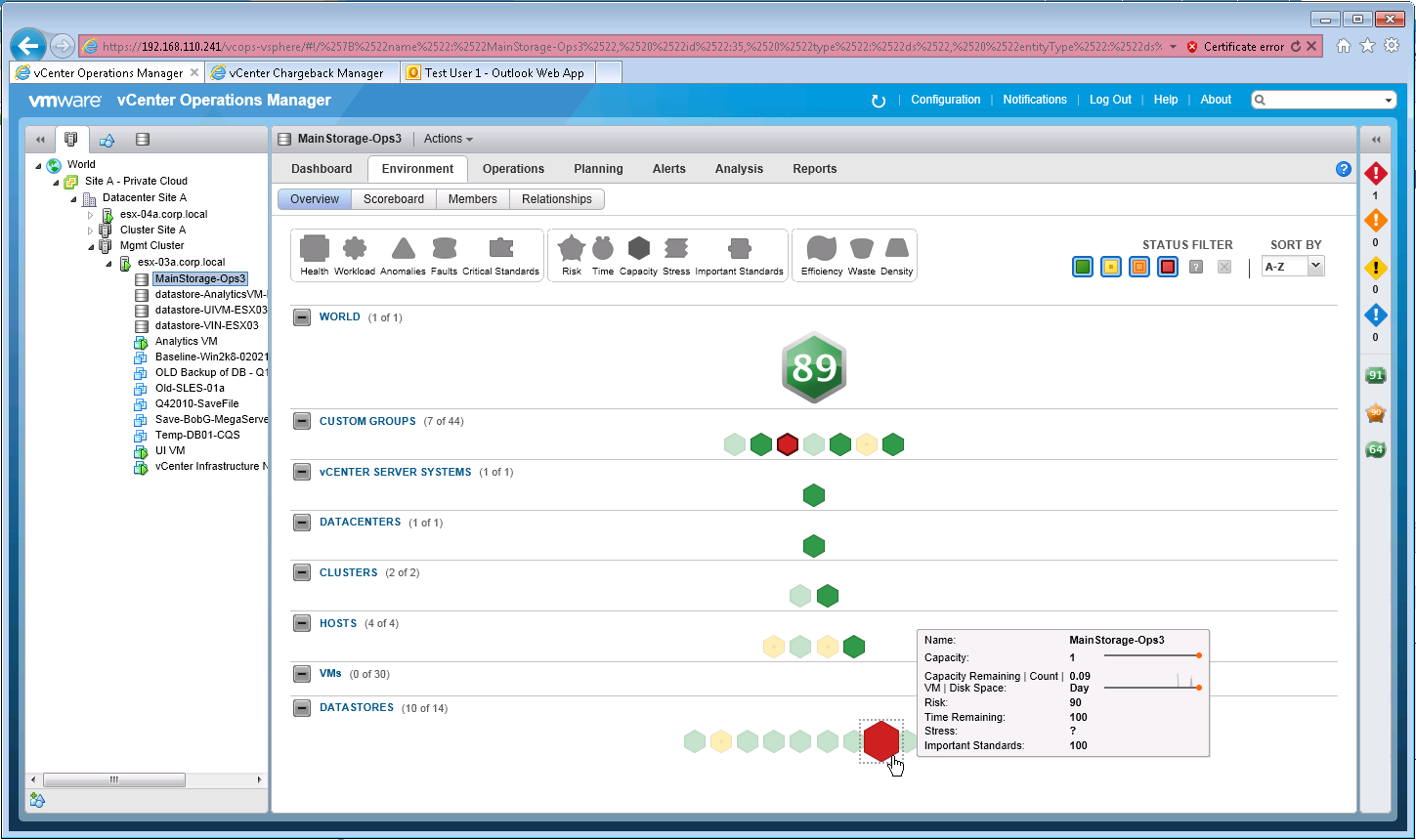1416x840 pixels.
Task: Select Analytics VM in the tree
Action: 186,342
